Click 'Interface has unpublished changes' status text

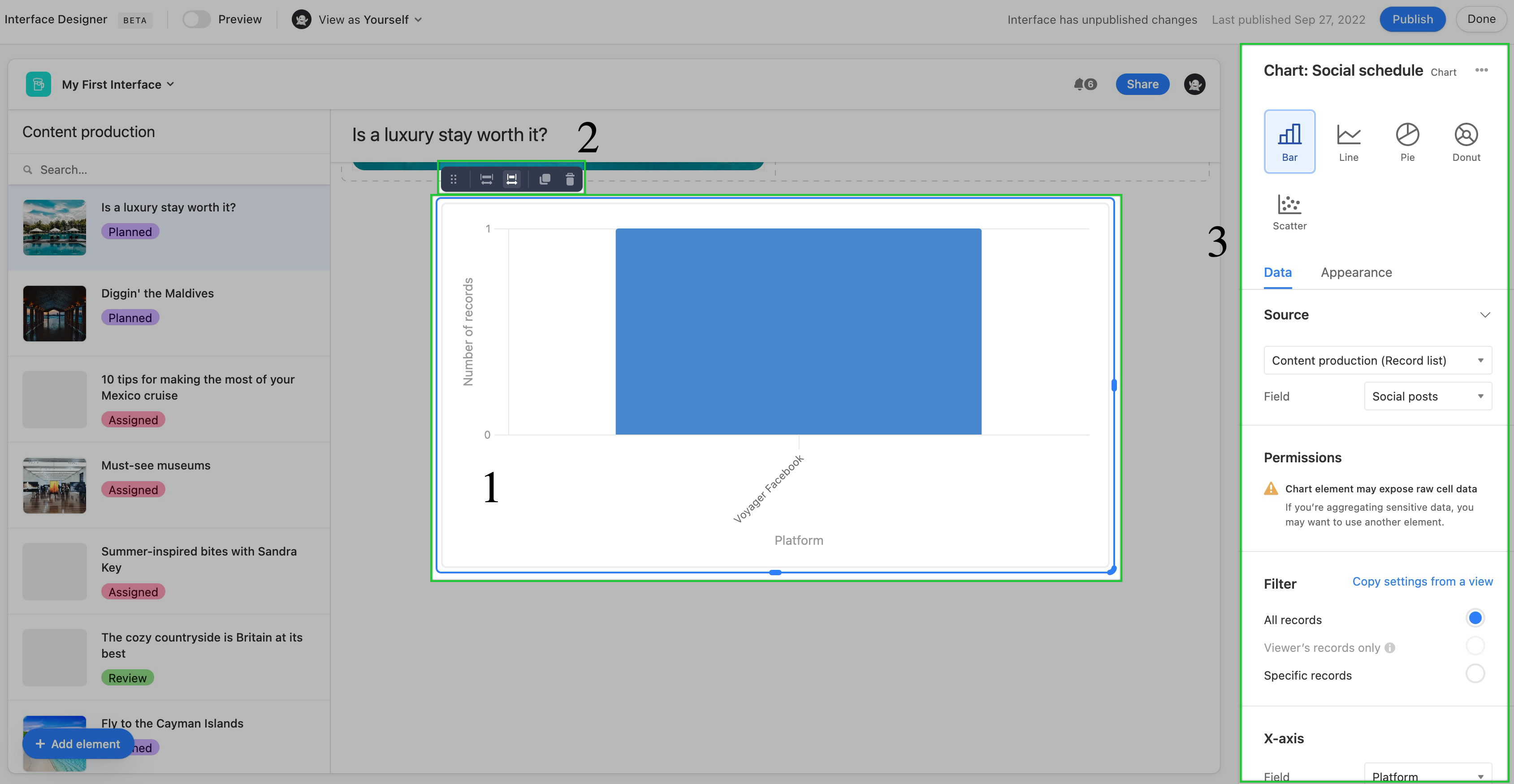tap(1102, 19)
